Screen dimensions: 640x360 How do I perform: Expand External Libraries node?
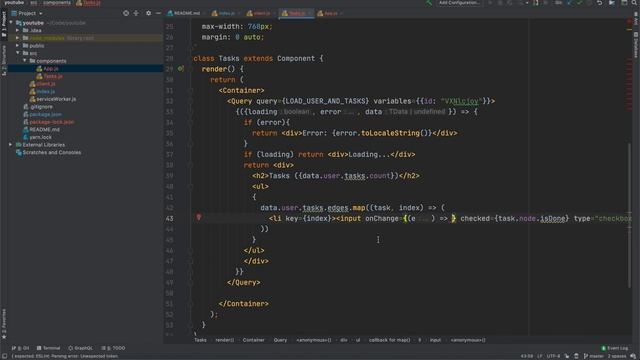(x=11, y=145)
